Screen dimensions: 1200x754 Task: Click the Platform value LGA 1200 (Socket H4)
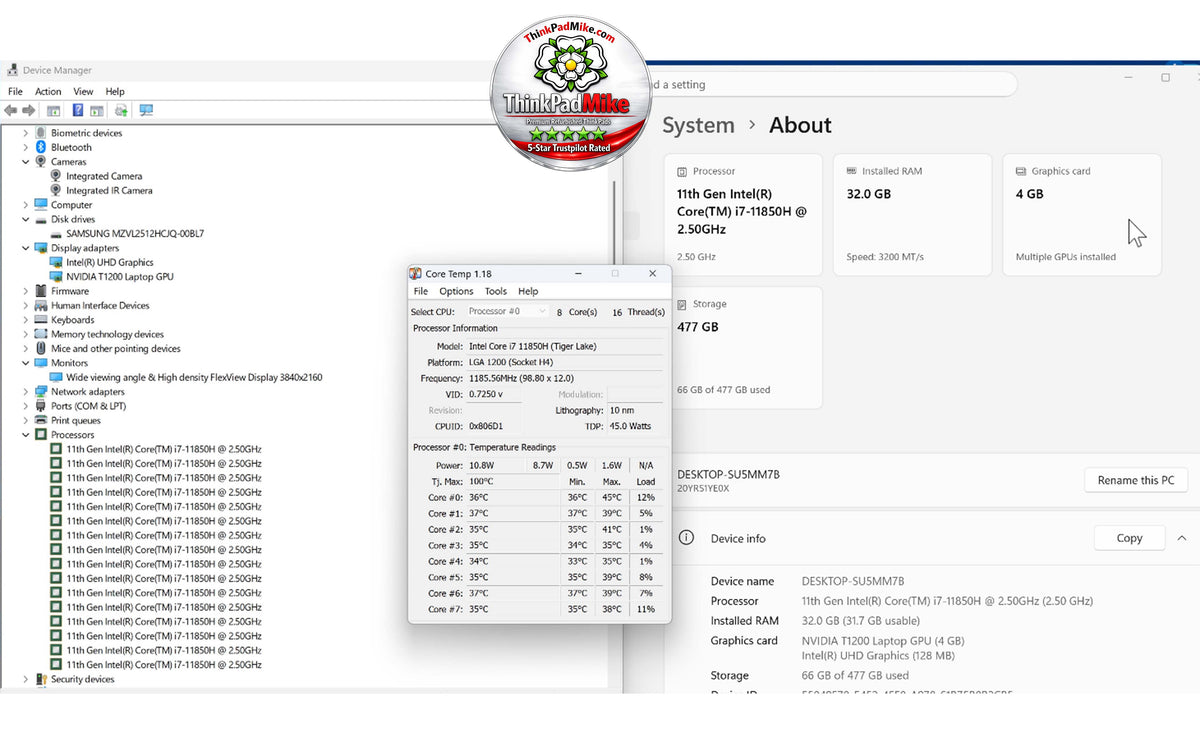coord(565,362)
